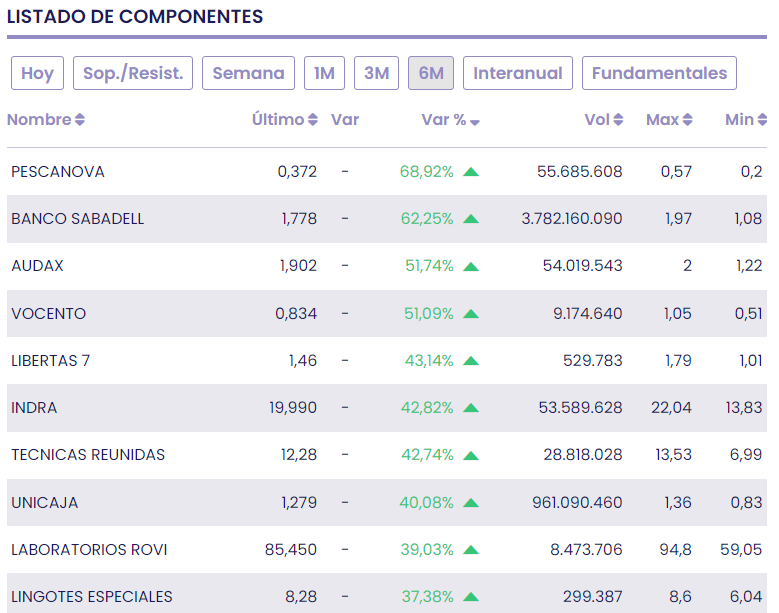Open the Fundamentales tab
779x613 pixels.
659,73
